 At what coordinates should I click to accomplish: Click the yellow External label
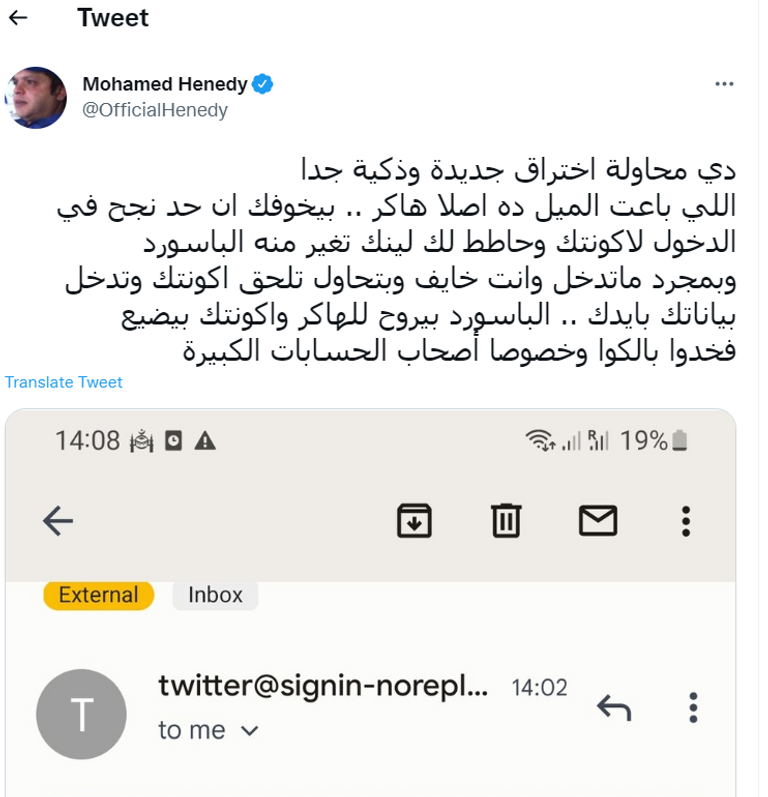(98, 595)
